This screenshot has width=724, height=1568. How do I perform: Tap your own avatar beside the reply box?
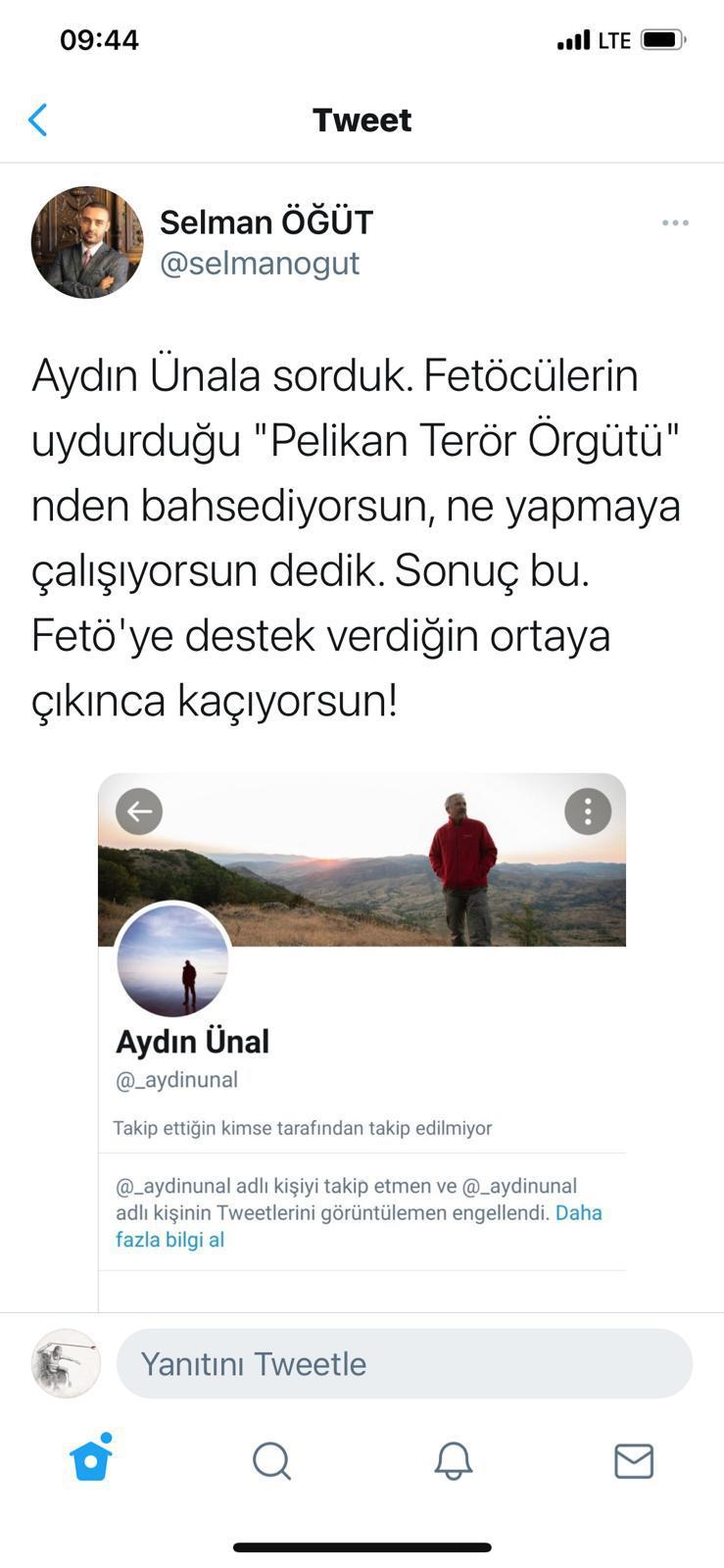(66, 1363)
